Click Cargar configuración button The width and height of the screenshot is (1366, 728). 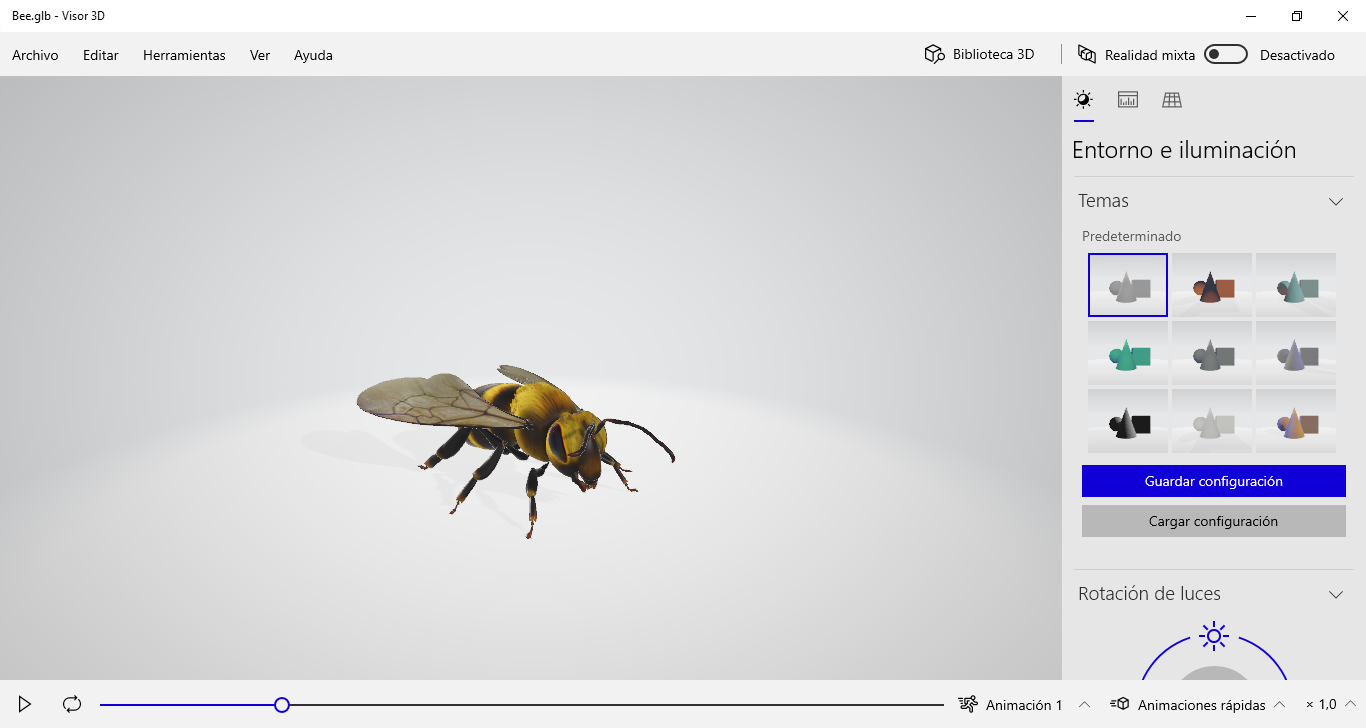point(1214,521)
